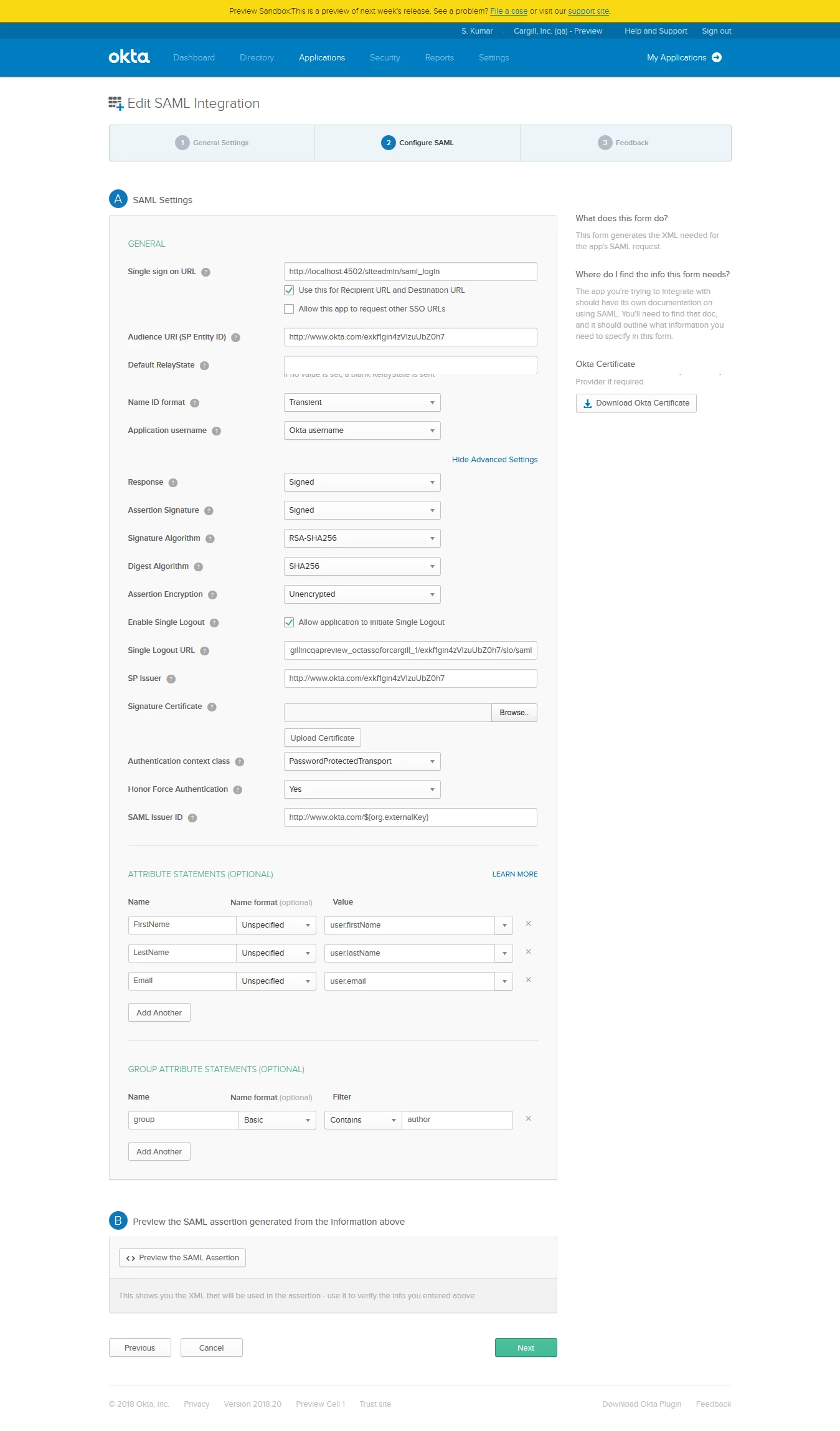Open the Reports menu
The image size is (840, 1431).
[439, 58]
